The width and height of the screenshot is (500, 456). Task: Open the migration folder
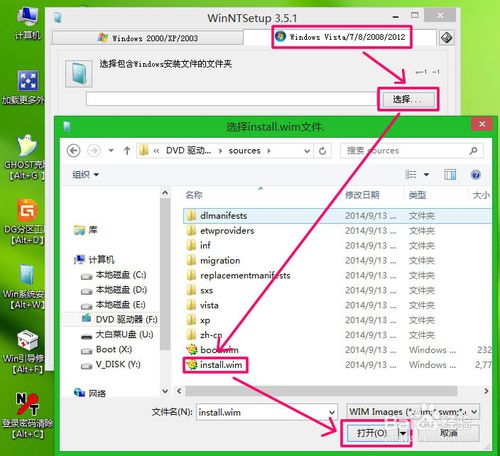[213, 260]
